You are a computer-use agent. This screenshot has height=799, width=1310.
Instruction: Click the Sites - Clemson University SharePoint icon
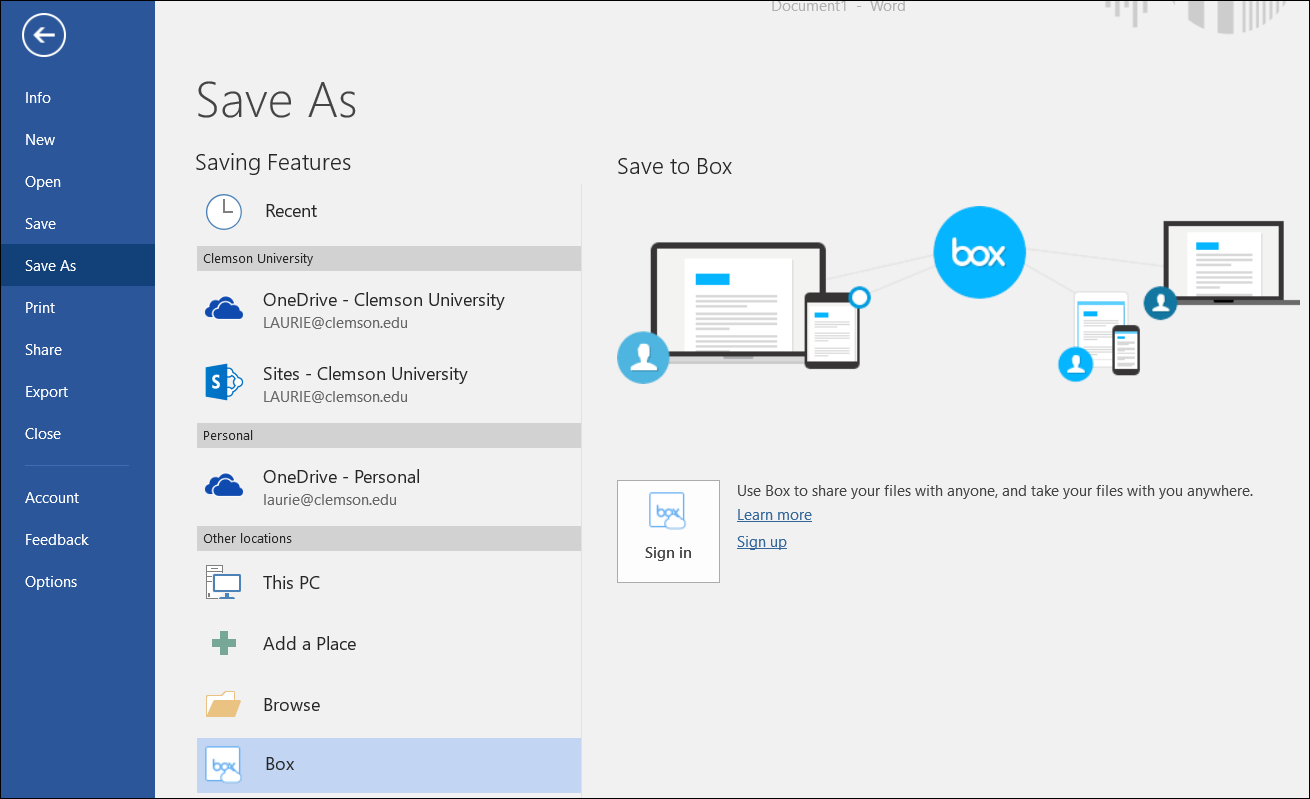[x=224, y=382]
